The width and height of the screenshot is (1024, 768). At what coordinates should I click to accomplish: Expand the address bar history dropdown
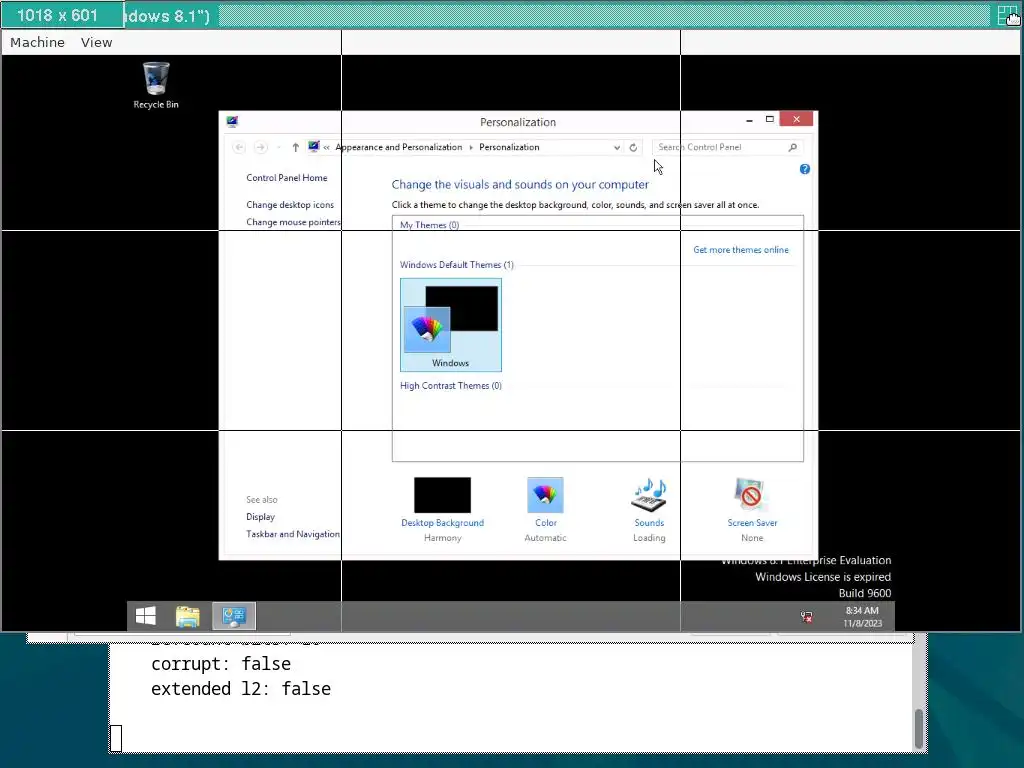pos(616,148)
